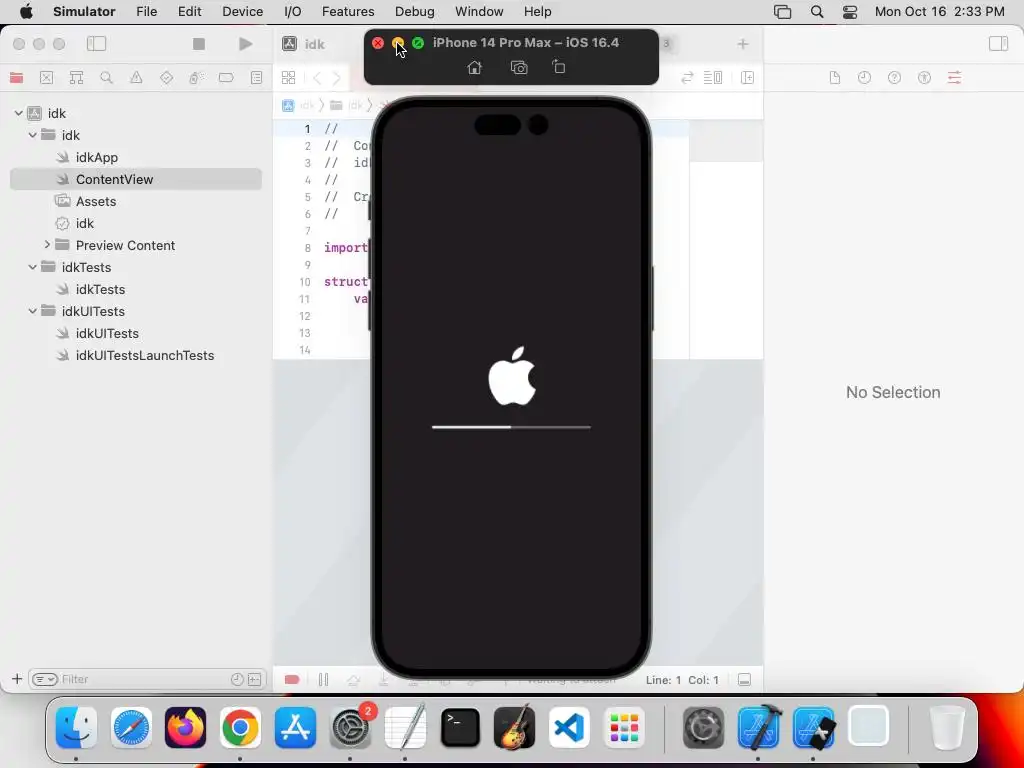Open the Debug menu
The image size is (1024, 768).
(415, 12)
